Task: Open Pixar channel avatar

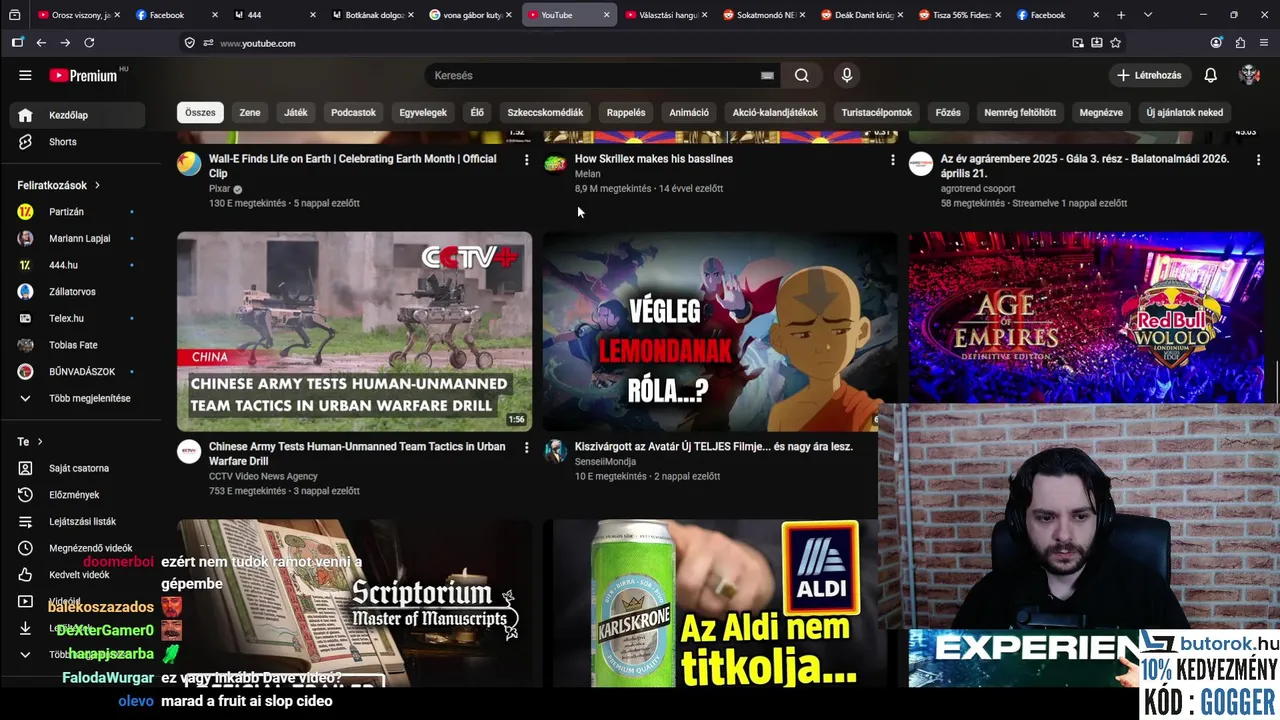Action: click(x=189, y=164)
